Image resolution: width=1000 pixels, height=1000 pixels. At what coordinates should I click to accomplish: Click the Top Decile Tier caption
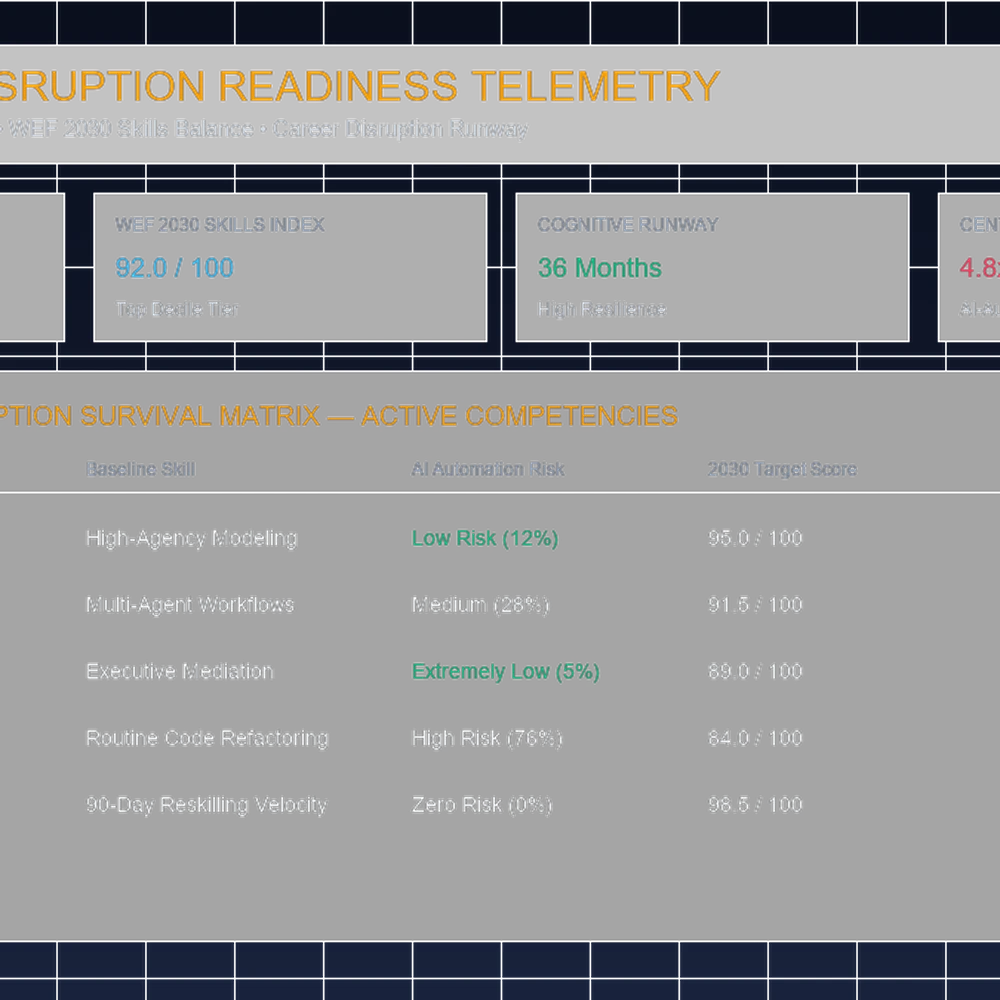click(x=177, y=309)
